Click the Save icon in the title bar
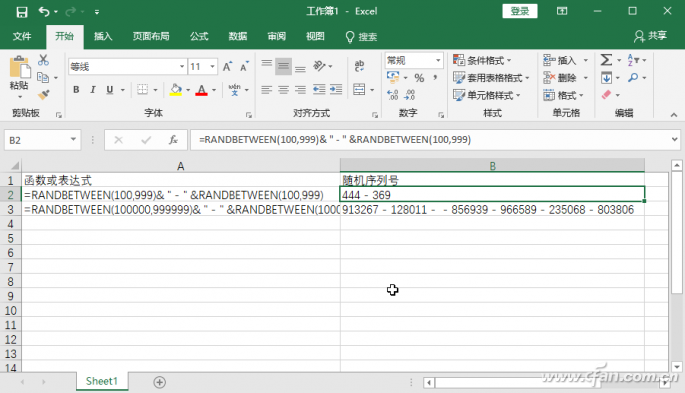The image size is (685, 393). point(21,12)
